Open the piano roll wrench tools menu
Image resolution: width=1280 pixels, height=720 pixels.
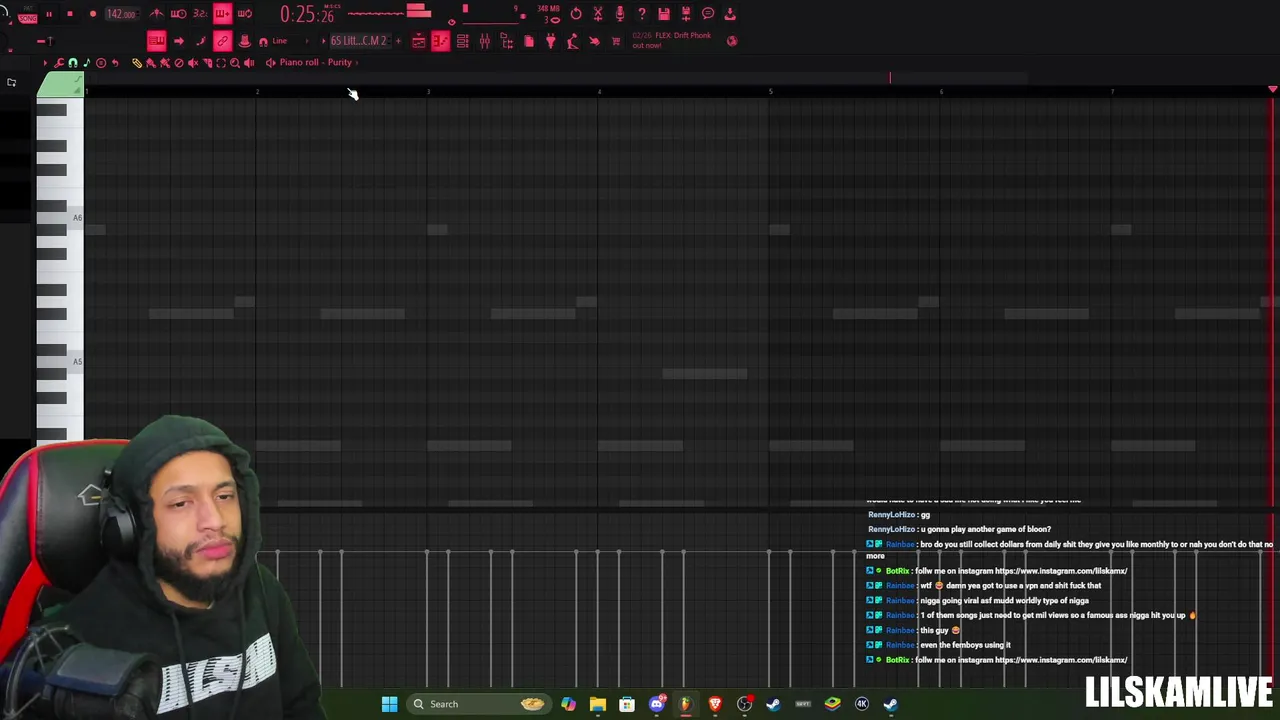click(x=59, y=62)
